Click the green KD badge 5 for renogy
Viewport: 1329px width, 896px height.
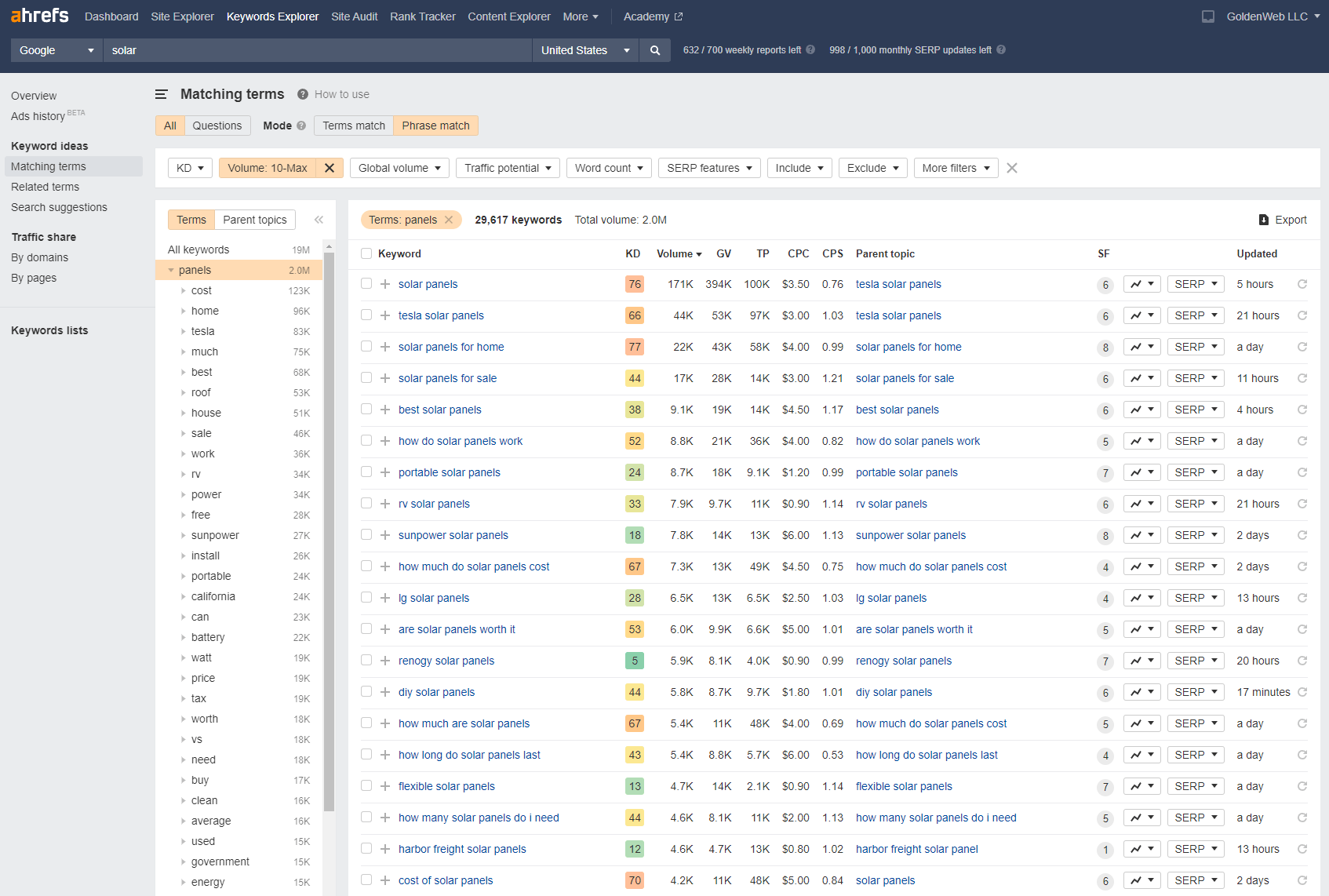[x=635, y=661]
